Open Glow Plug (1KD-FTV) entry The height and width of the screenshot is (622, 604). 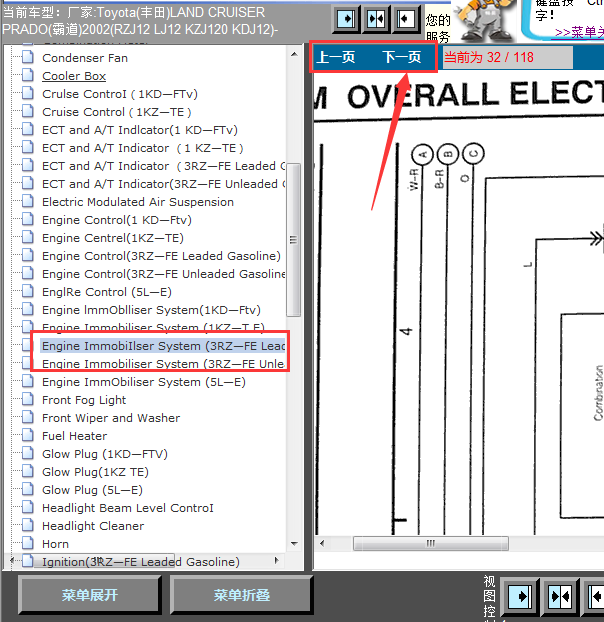[105, 454]
